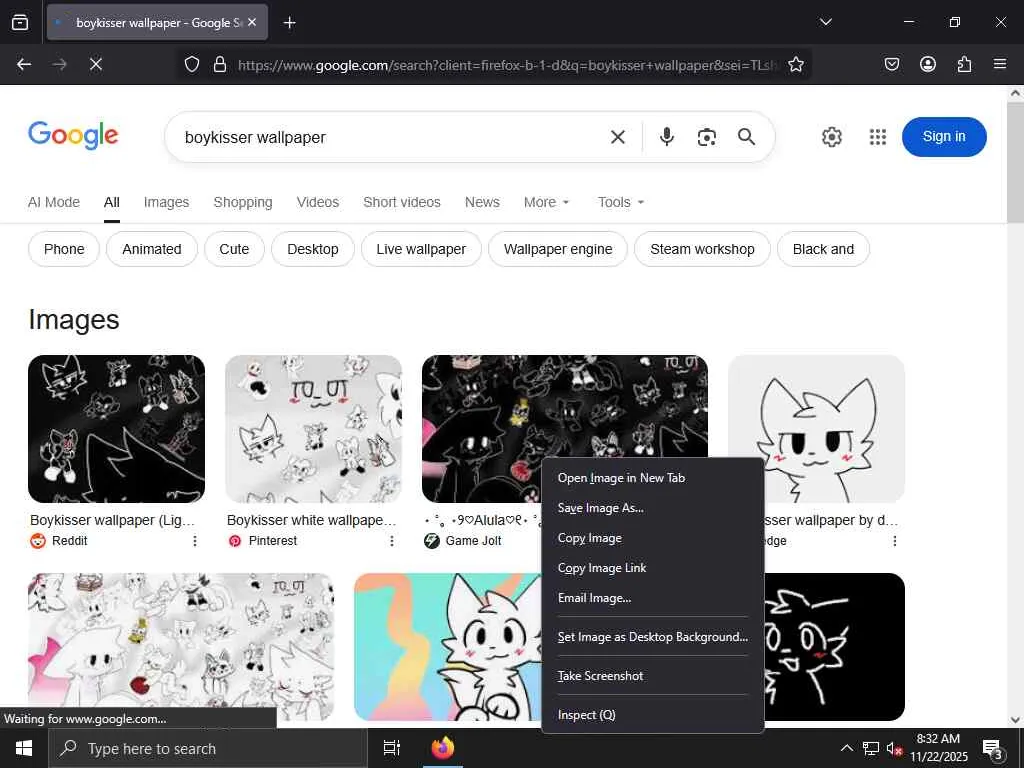The height and width of the screenshot is (768, 1024).
Task: Click Boykisser wallpaper (Lig… title link
Action: coord(112,520)
